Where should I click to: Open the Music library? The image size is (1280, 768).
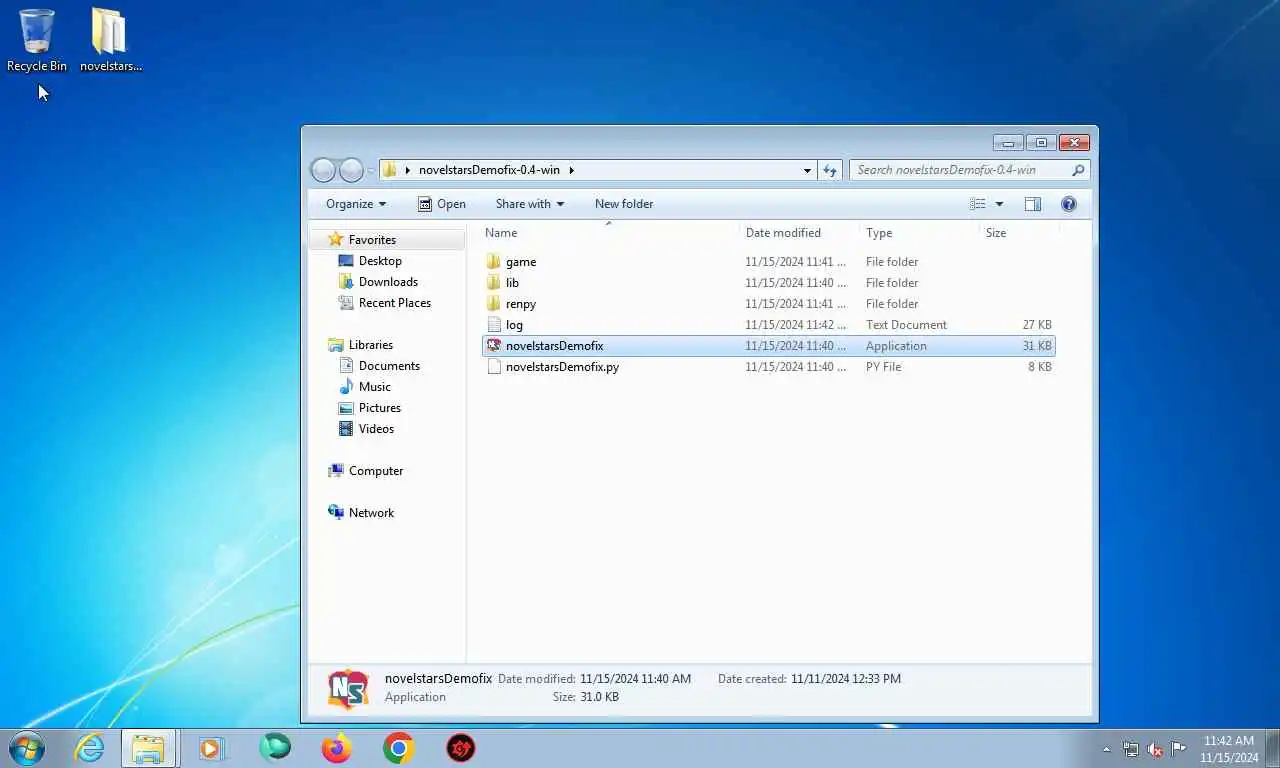pyautogui.click(x=375, y=387)
